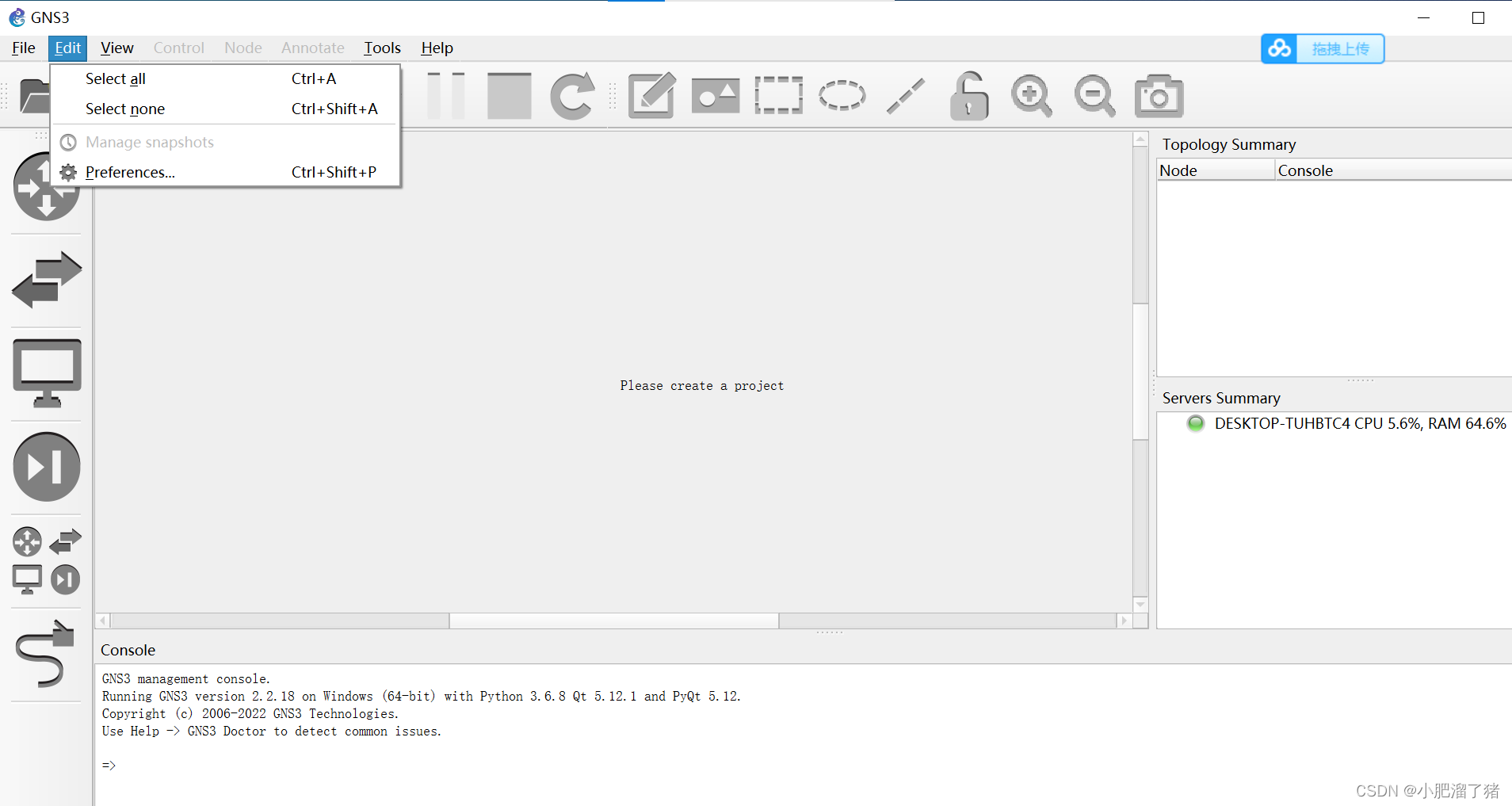1512x806 pixels.
Task: Close the open Edit menu
Action: (x=67, y=48)
